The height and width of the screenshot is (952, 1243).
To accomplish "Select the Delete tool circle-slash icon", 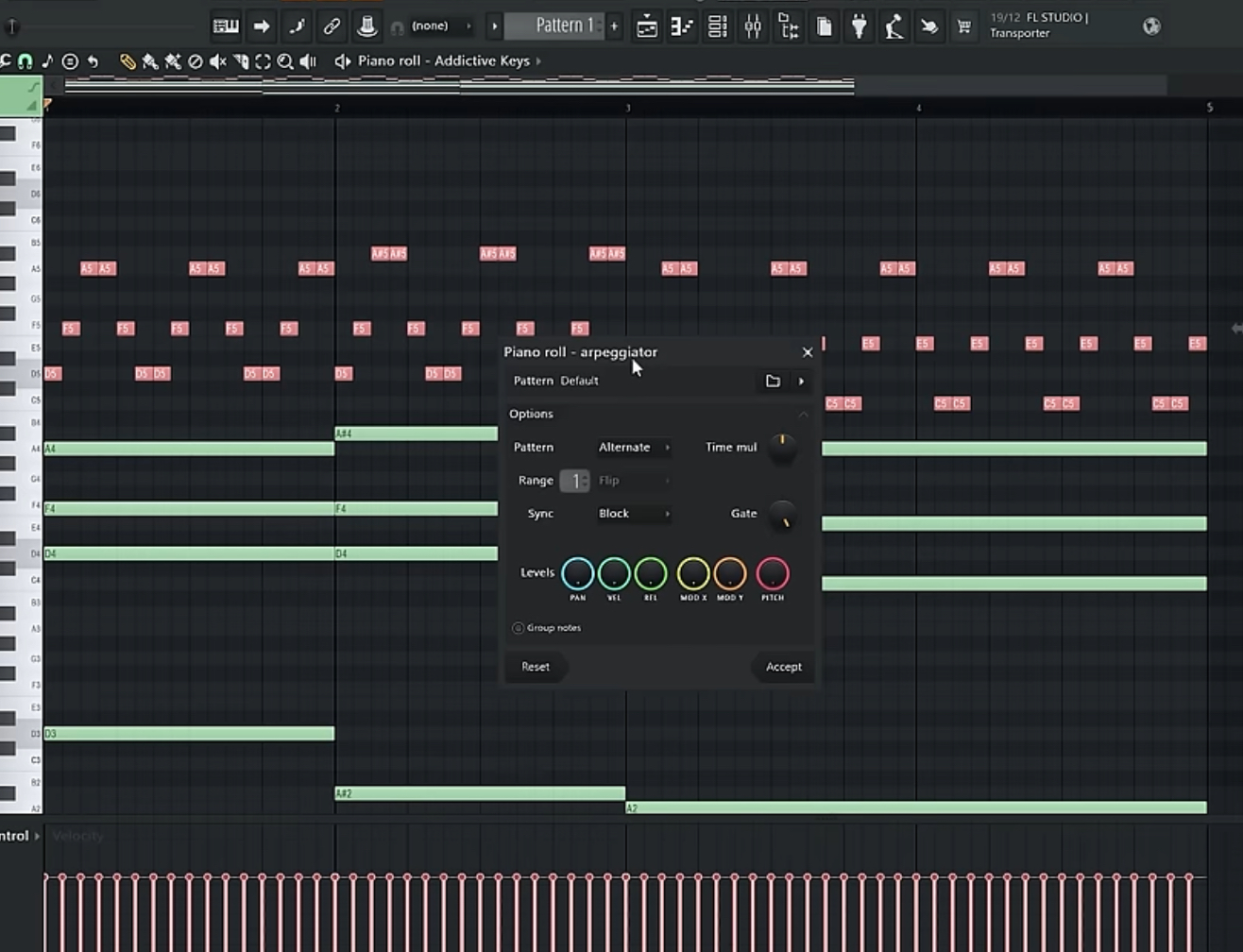I will [x=196, y=61].
